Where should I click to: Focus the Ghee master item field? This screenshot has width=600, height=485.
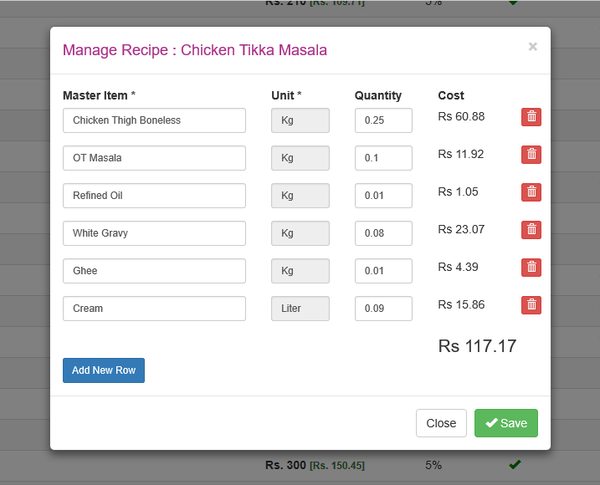(154, 271)
